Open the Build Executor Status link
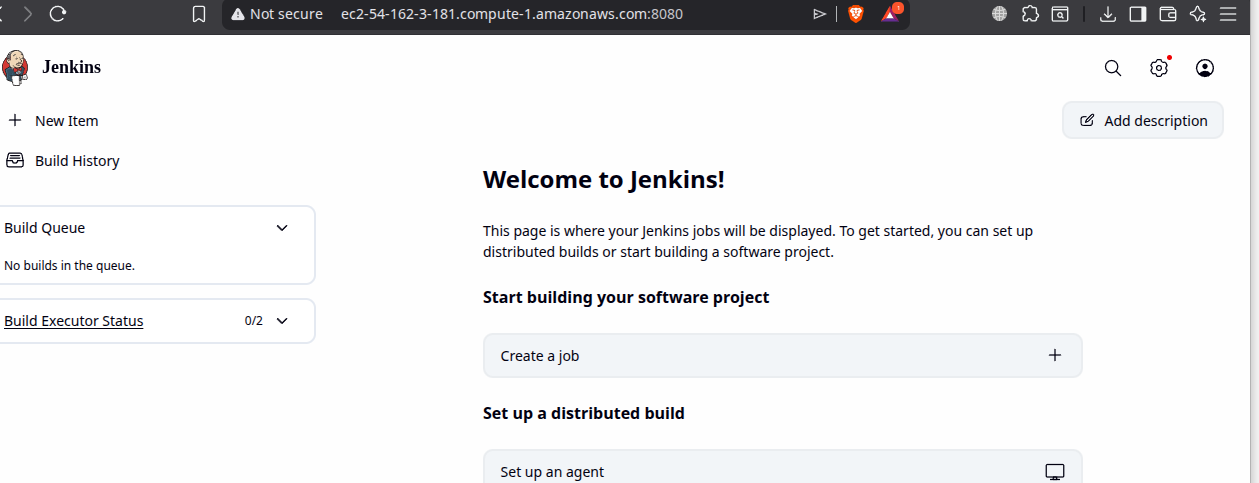Screen dimensions: 1259x483 [x=74, y=321]
